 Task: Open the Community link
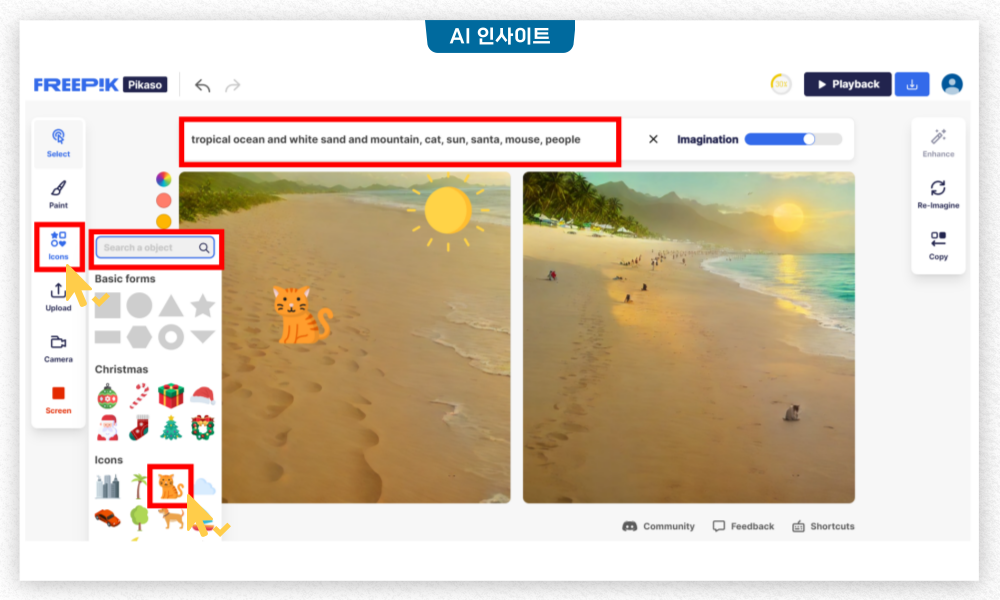click(x=658, y=526)
